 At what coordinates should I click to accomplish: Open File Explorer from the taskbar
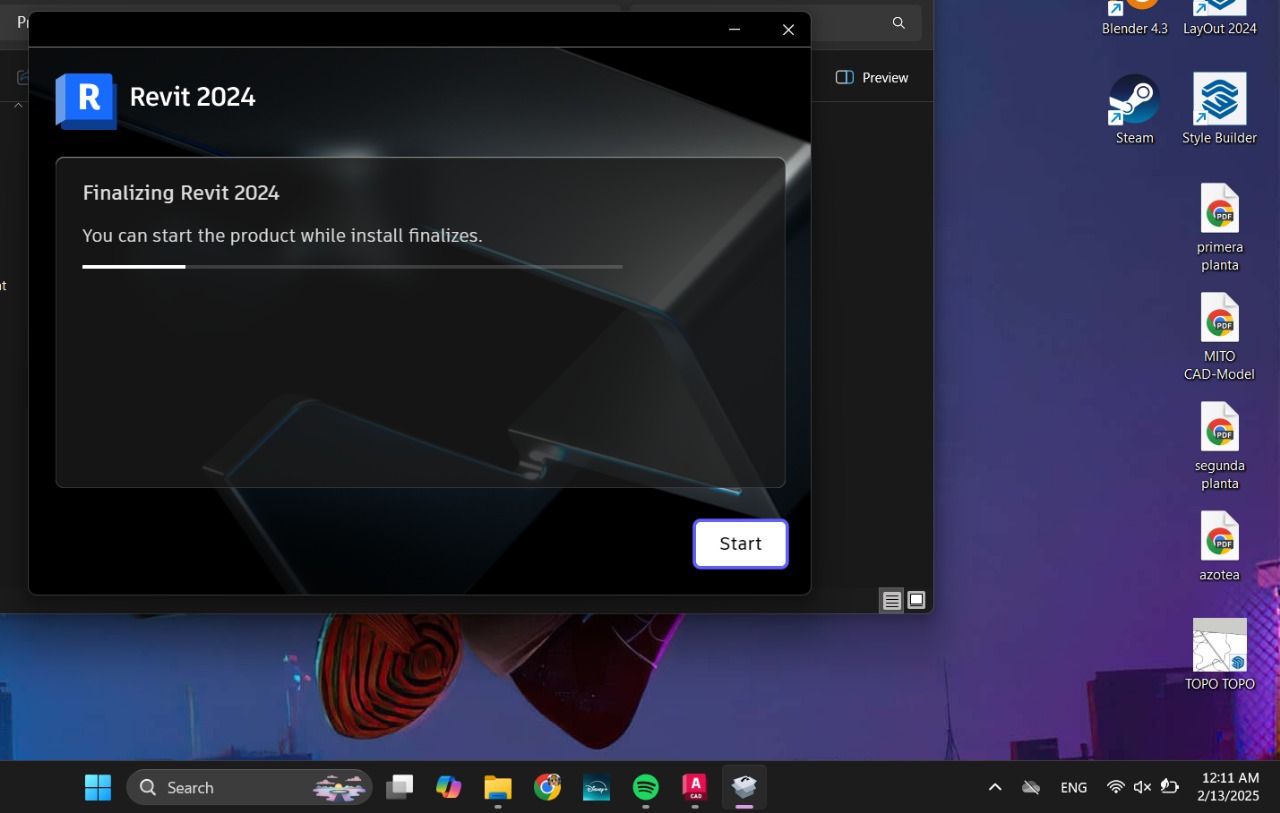(x=498, y=788)
